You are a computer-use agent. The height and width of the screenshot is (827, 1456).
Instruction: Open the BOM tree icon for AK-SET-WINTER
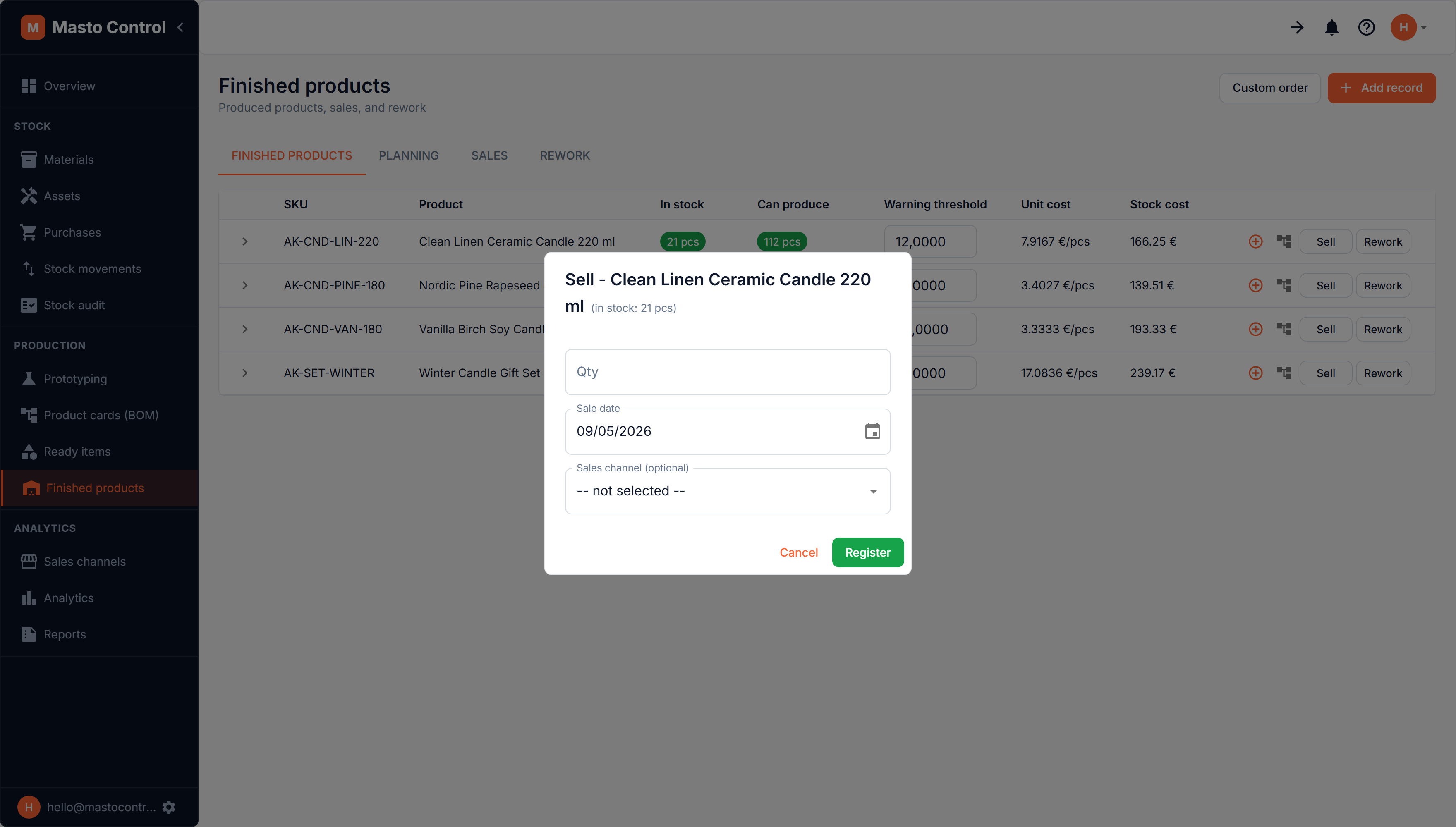(1284, 373)
